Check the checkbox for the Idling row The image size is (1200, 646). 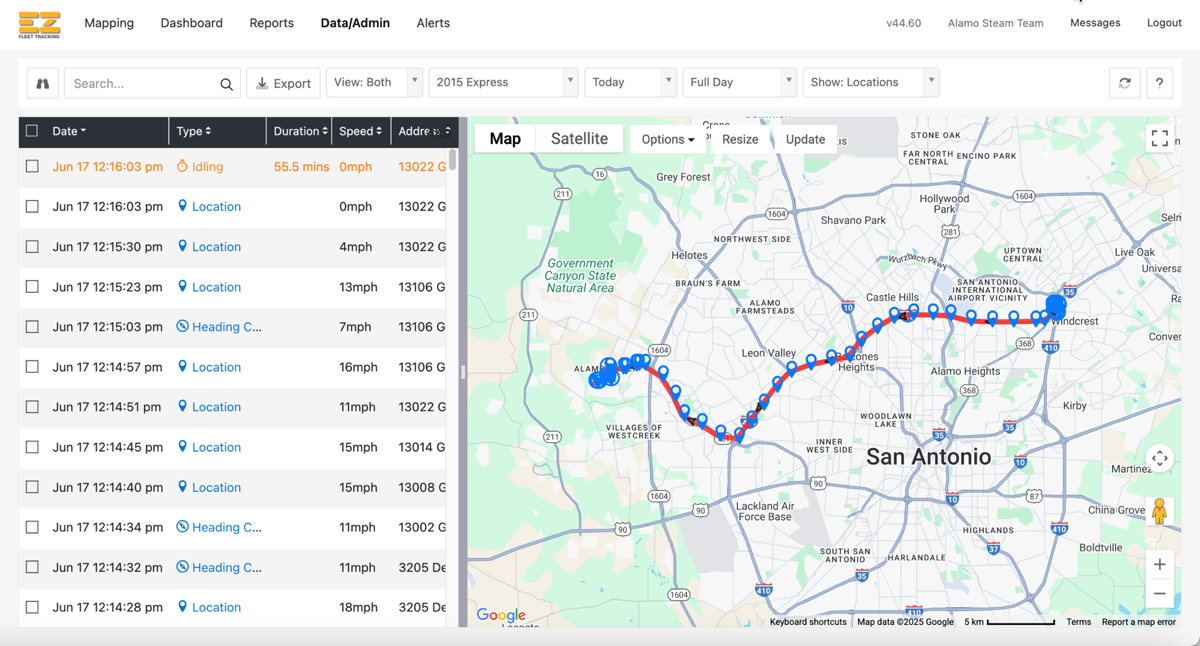(x=31, y=166)
